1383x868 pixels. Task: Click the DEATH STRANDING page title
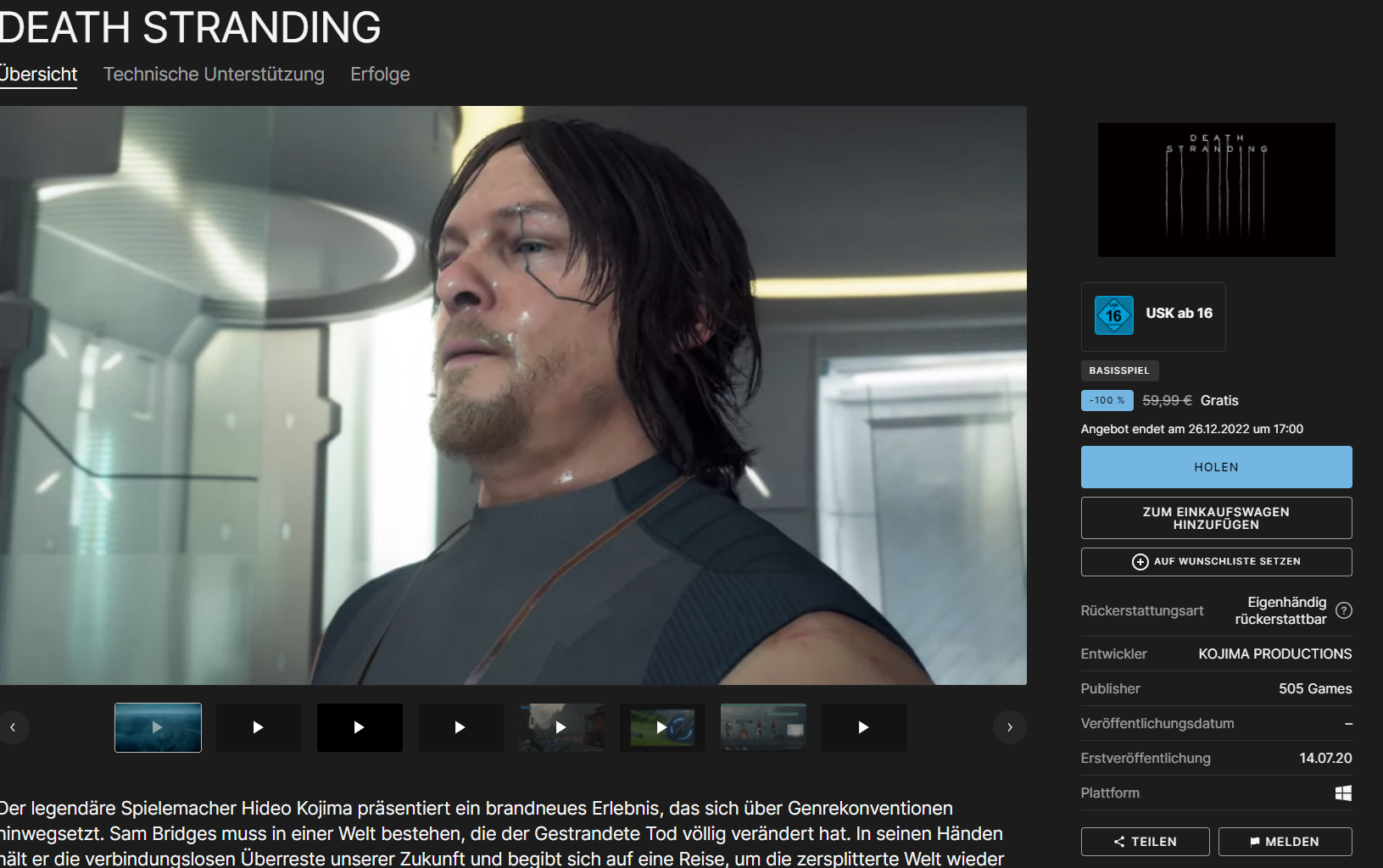tap(191, 28)
